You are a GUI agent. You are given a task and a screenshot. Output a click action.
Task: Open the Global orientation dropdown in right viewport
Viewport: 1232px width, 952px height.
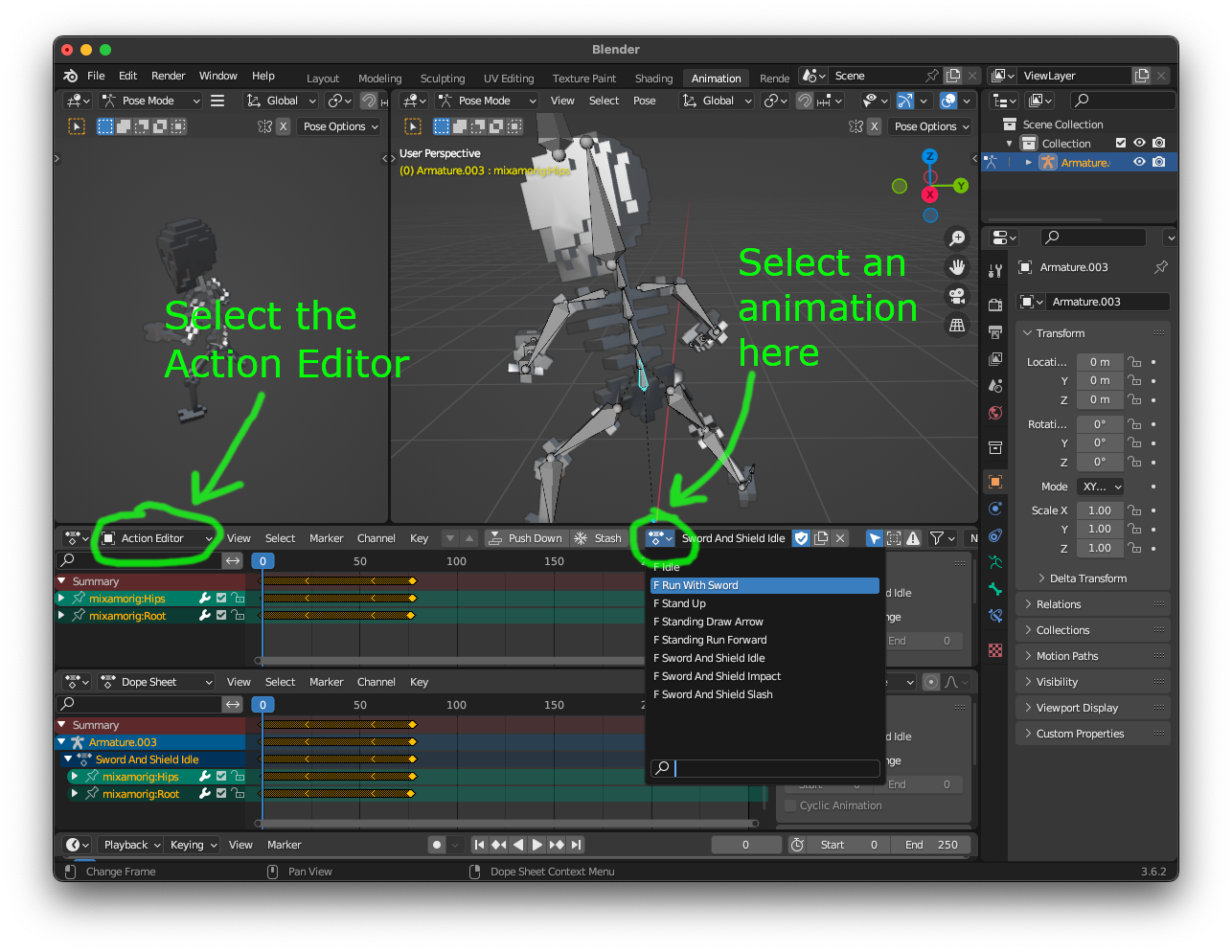tap(718, 101)
